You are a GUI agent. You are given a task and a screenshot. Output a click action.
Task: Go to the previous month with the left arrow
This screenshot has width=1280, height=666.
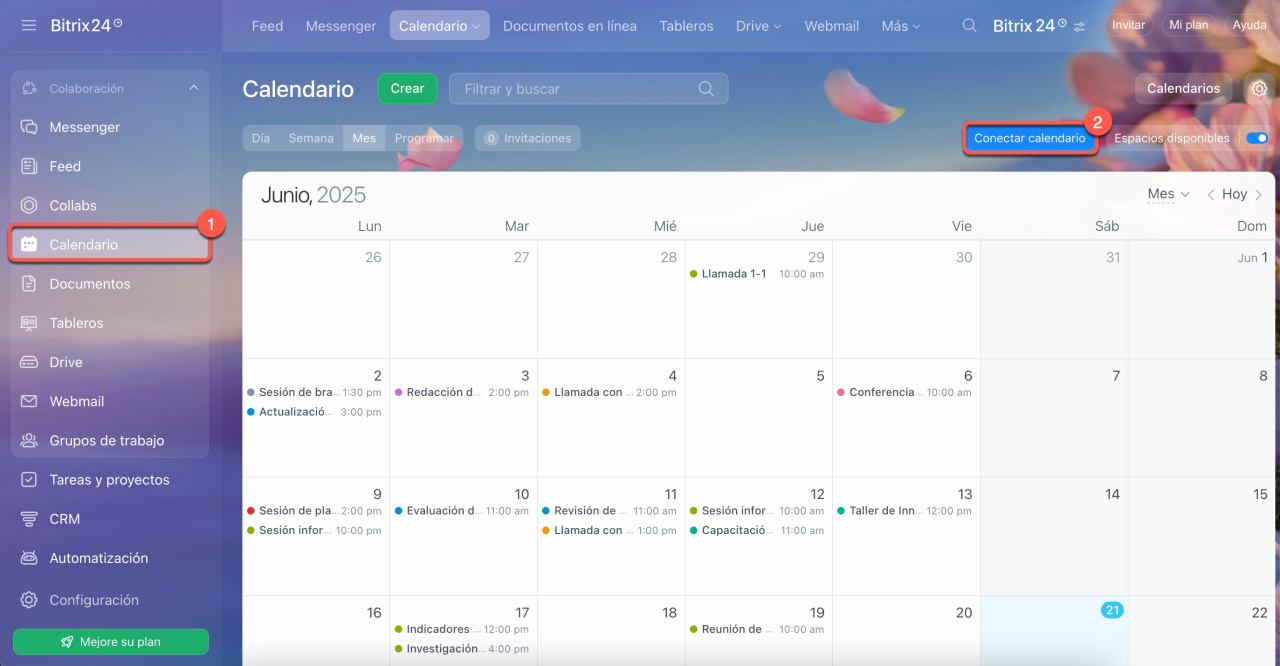click(x=1210, y=195)
